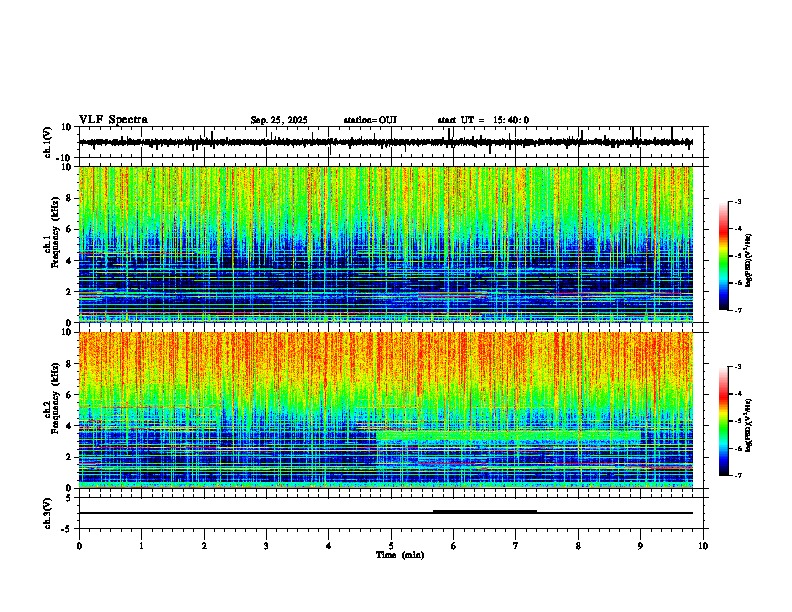The width and height of the screenshot is (792, 612).
Task: Click the 'VLF Spectra' plot title
Action: pyautogui.click(x=113, y=120)
